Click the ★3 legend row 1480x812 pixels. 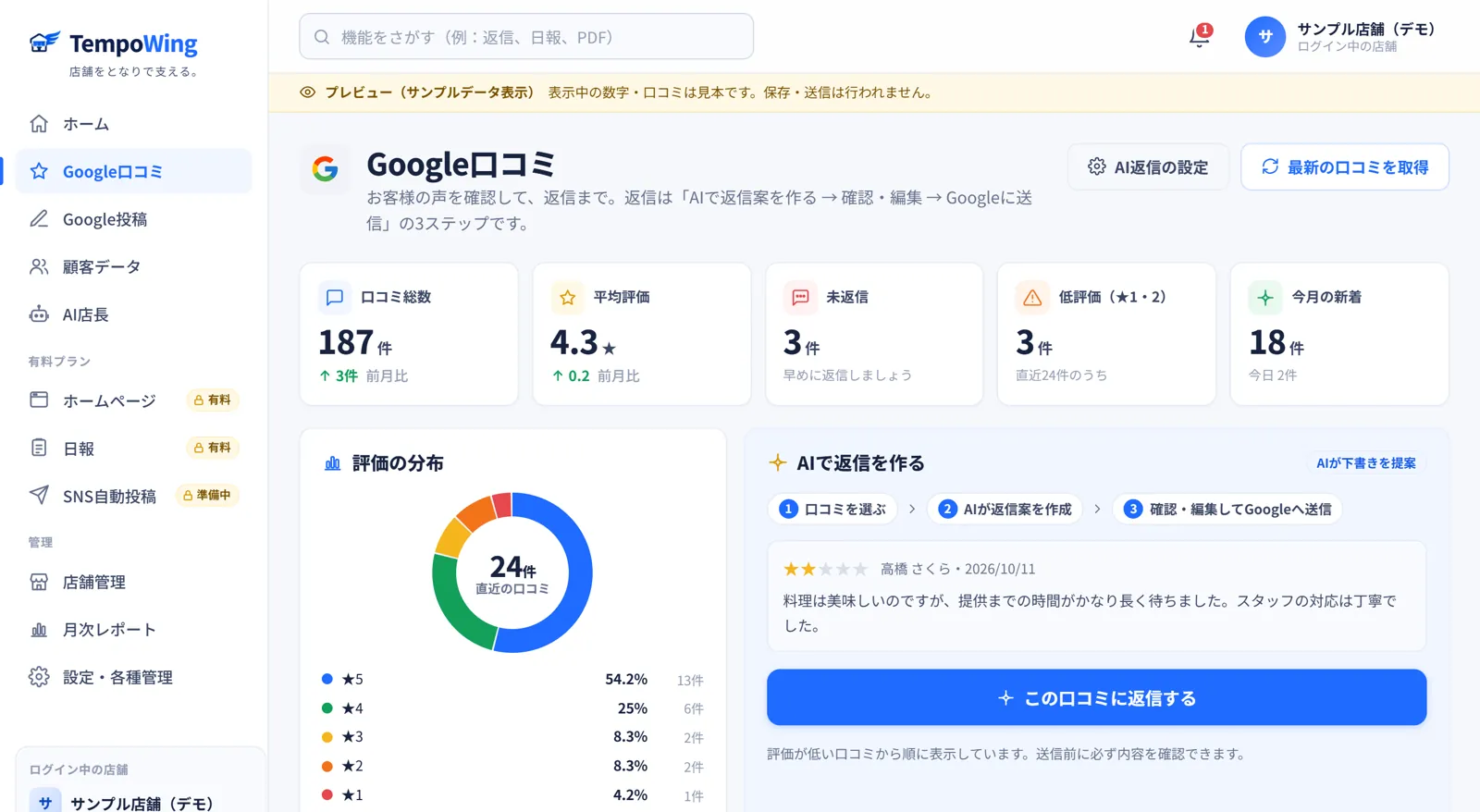pyautogui.click(x=512, y=737)
